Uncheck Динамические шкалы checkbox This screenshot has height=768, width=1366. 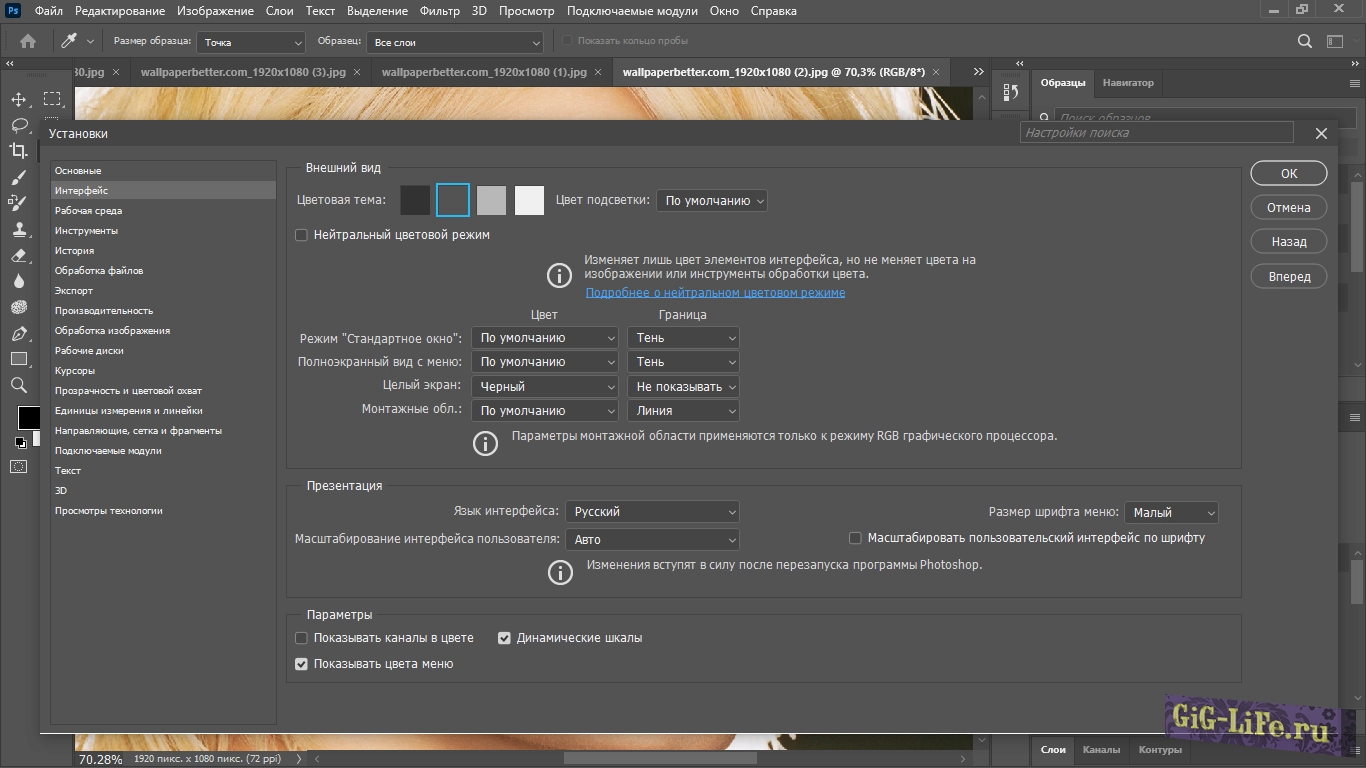click(x=504, y=638)
